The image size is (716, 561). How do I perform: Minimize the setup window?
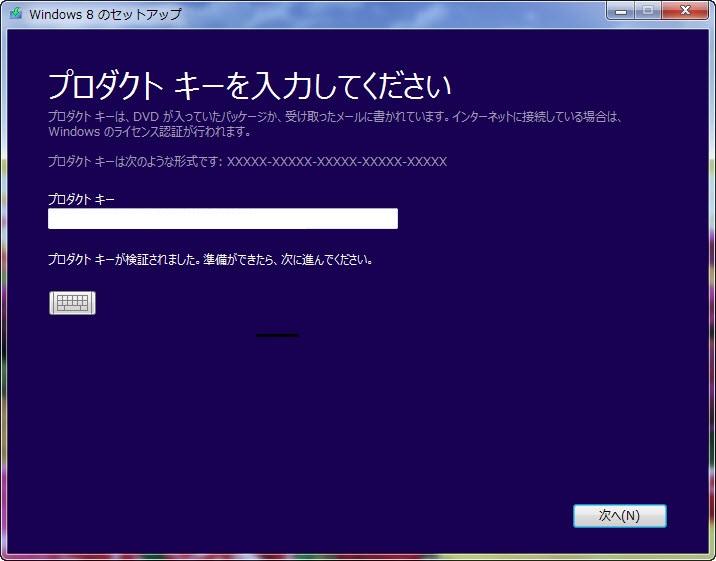click(x=621, y=10)
